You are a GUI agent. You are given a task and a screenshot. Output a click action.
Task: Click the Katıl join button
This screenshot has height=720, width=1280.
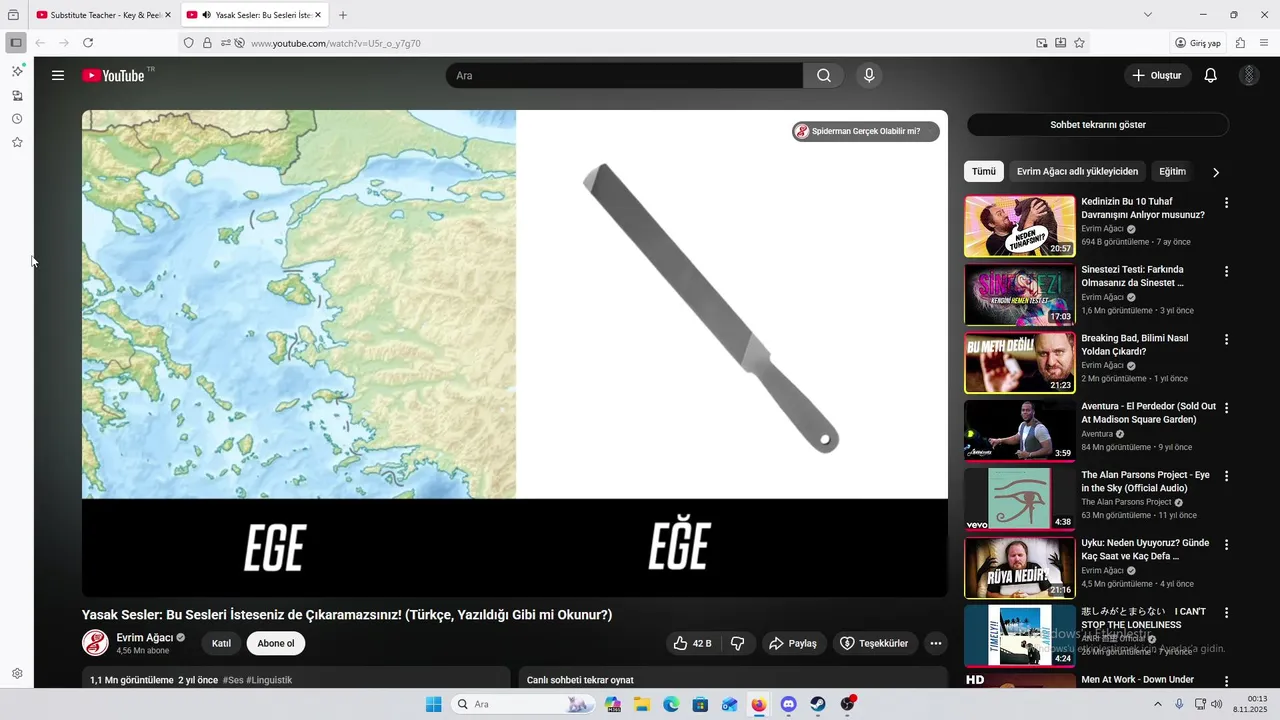pyautogui.click(x=221, y=643)
